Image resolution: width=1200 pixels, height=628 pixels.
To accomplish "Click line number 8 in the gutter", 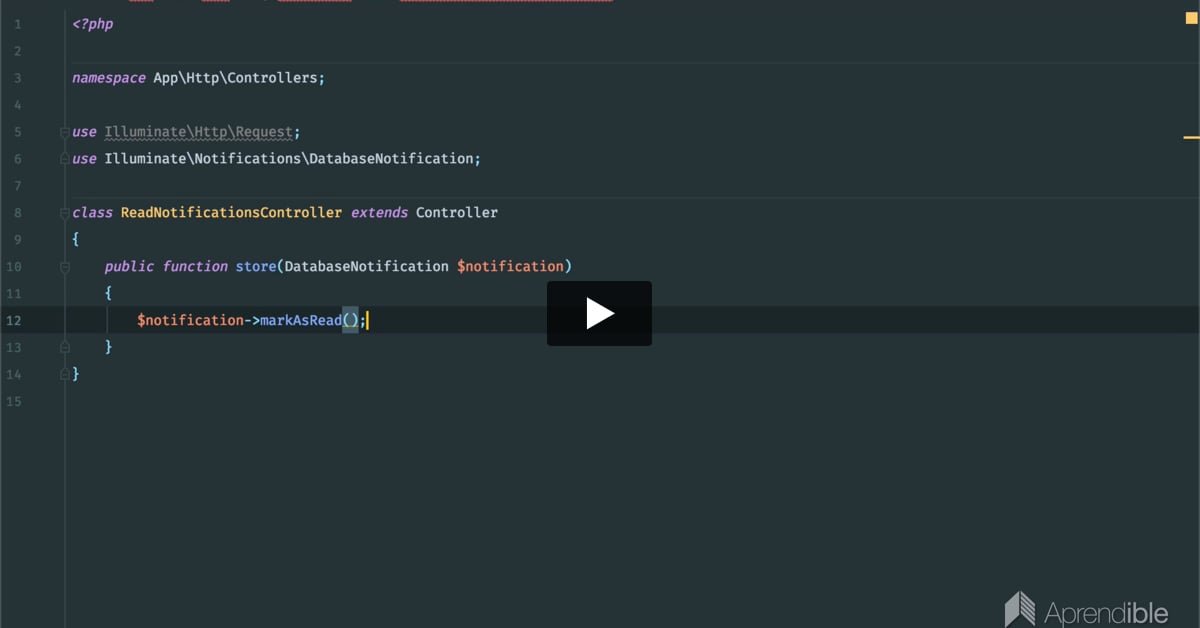I will click(18, 212).
